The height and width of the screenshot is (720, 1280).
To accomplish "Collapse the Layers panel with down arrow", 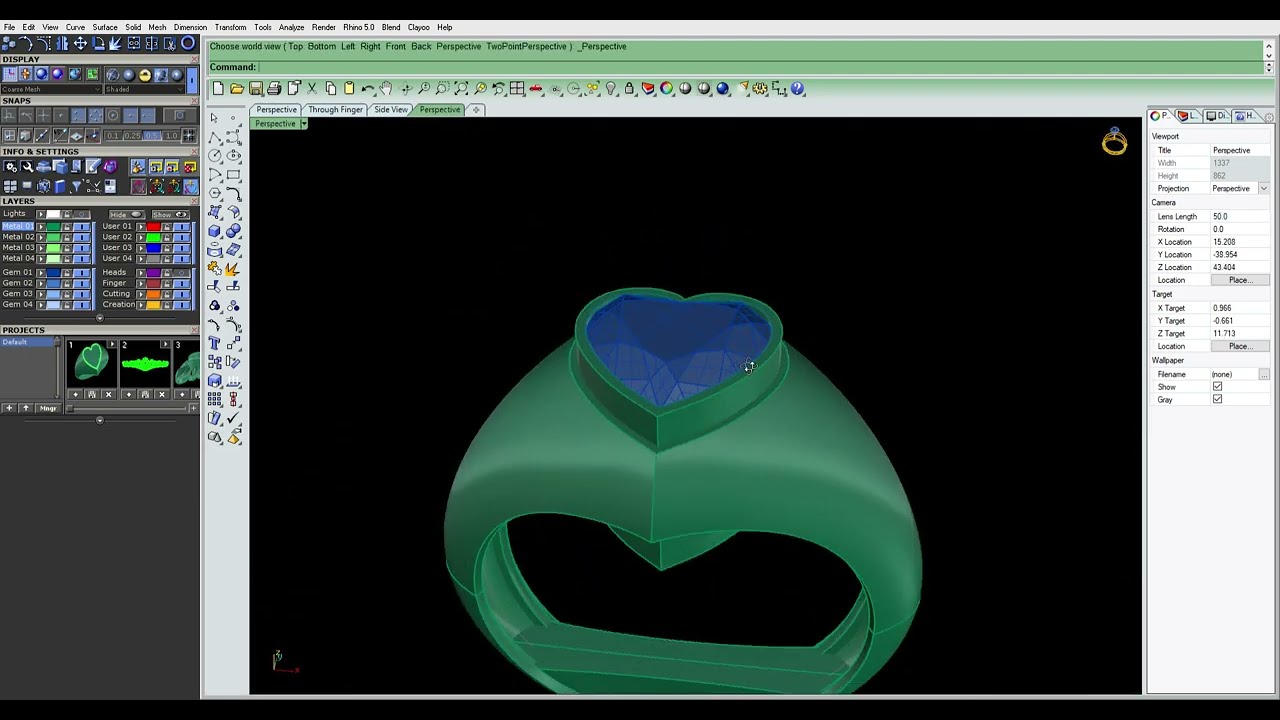I will (x=99, y=318).
